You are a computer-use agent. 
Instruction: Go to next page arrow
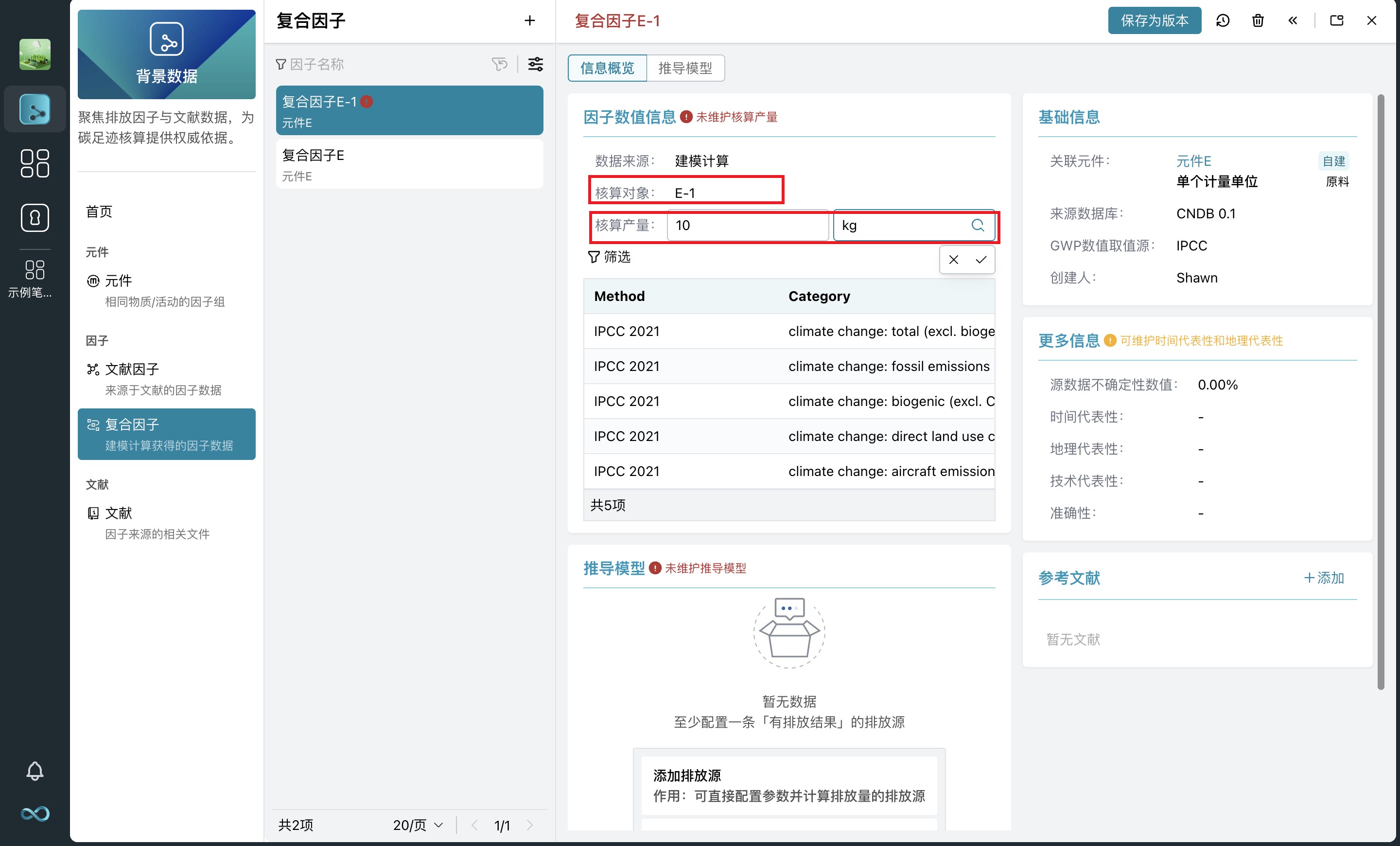click(x=530, y=825)
